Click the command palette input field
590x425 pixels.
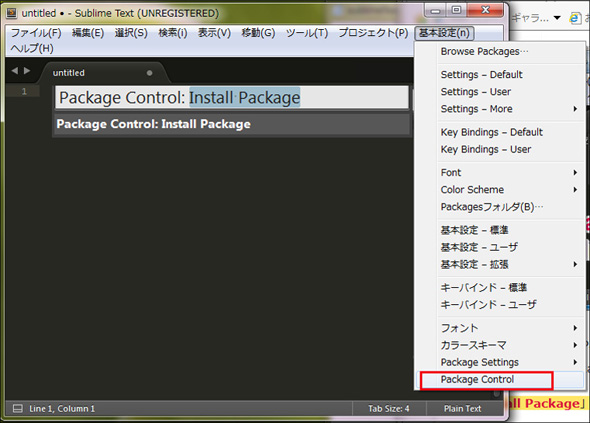(232, 97)
